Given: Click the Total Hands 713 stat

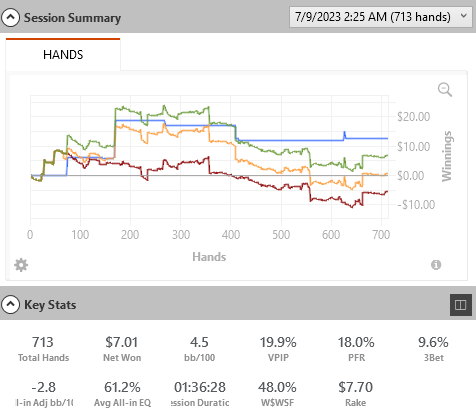Looking at the screenshot, I should [x=43, y=349].
